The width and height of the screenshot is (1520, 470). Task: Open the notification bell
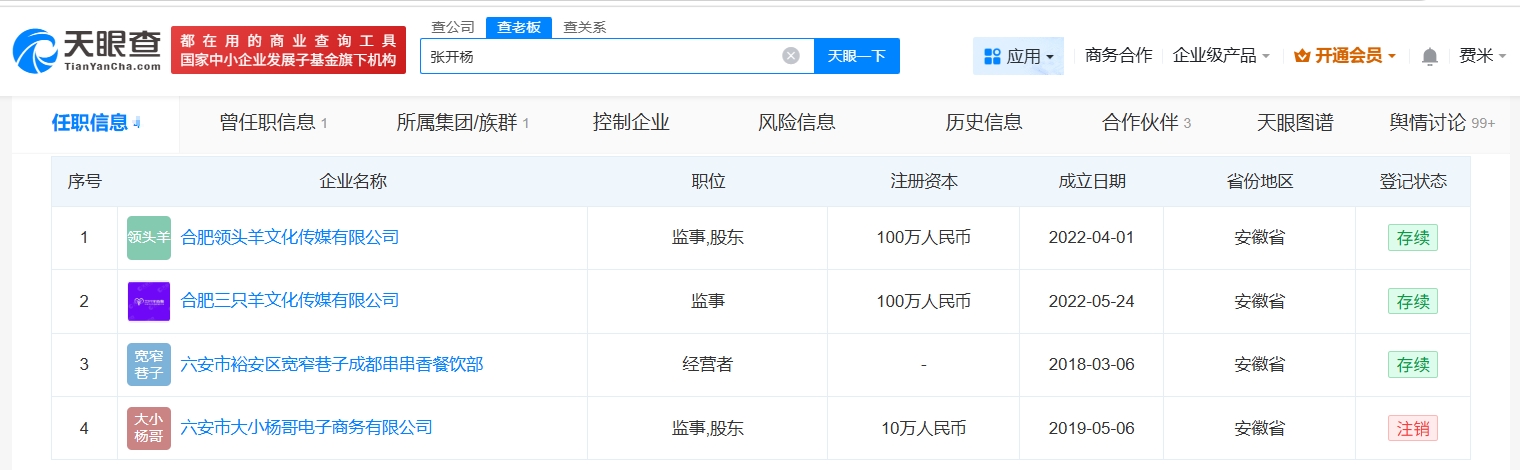click(1430, 57)
